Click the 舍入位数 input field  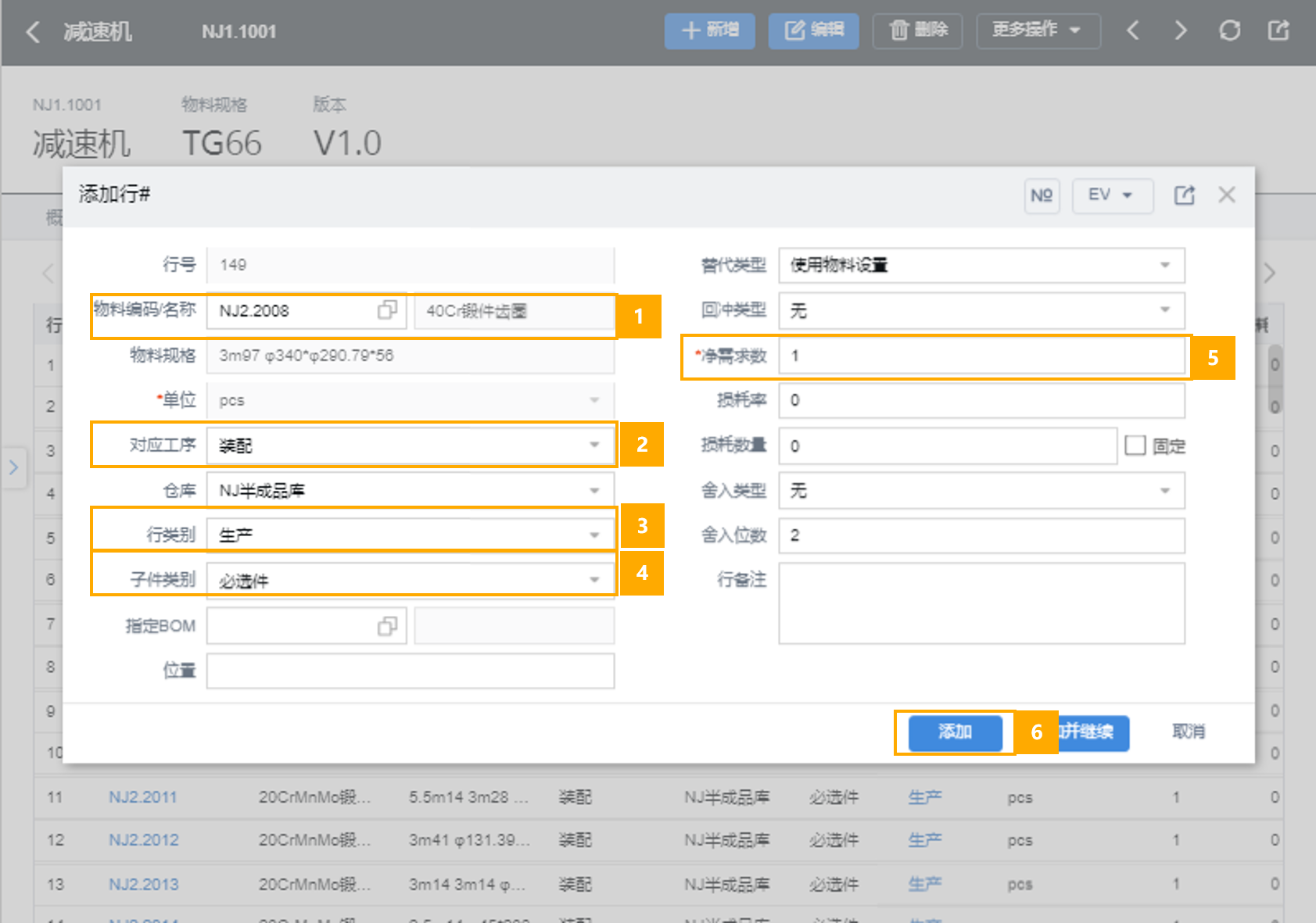click(981, 535)
